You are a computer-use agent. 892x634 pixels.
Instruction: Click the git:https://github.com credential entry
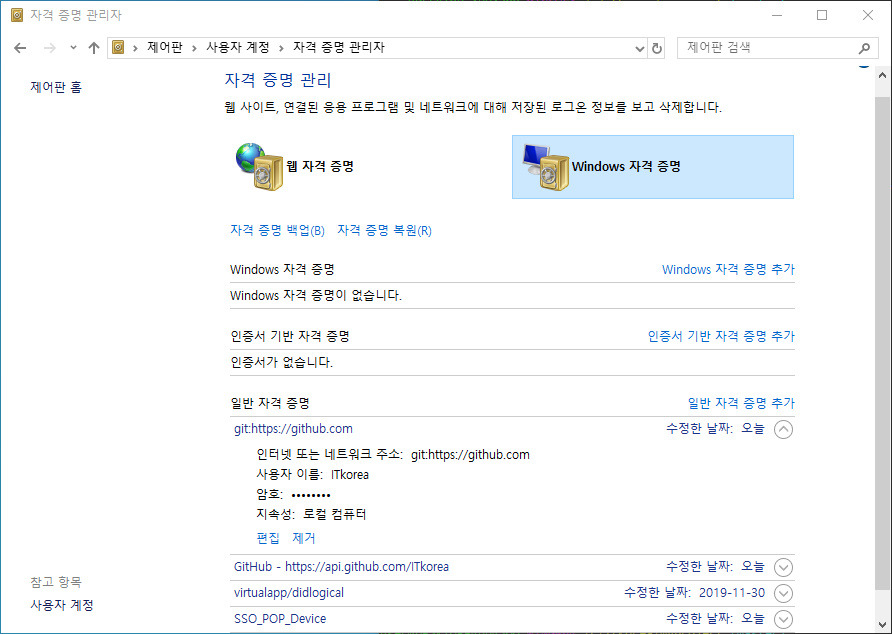293,429
